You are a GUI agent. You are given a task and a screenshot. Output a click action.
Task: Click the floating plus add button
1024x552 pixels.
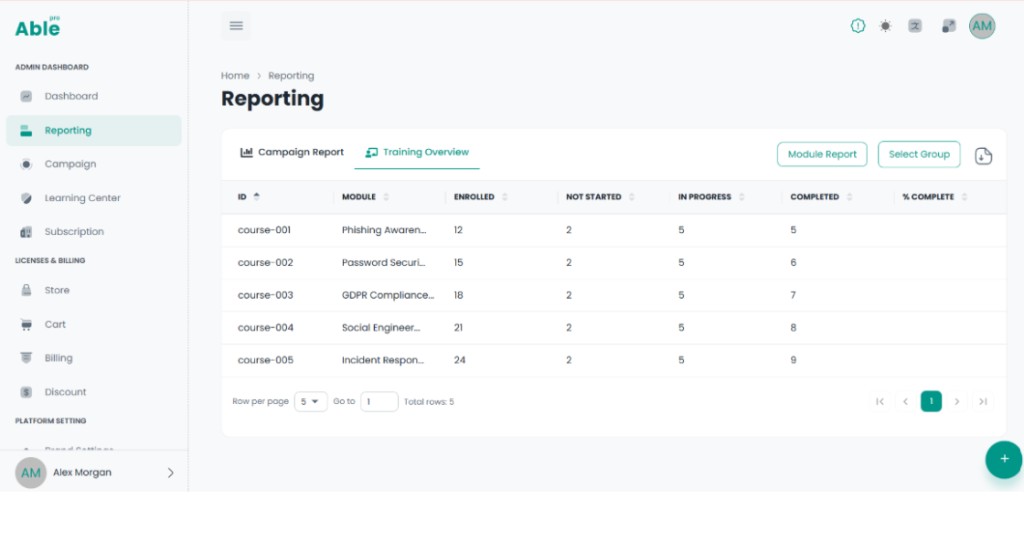pyautogui.click(x=1004, y=459)
